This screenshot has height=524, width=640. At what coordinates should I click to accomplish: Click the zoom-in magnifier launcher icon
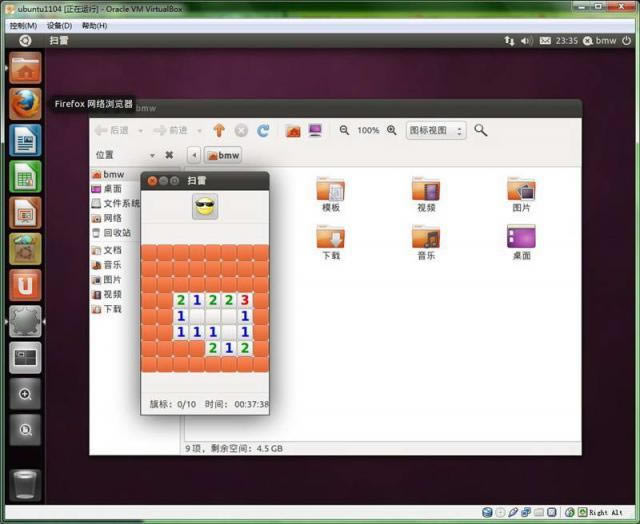point(25,394)
